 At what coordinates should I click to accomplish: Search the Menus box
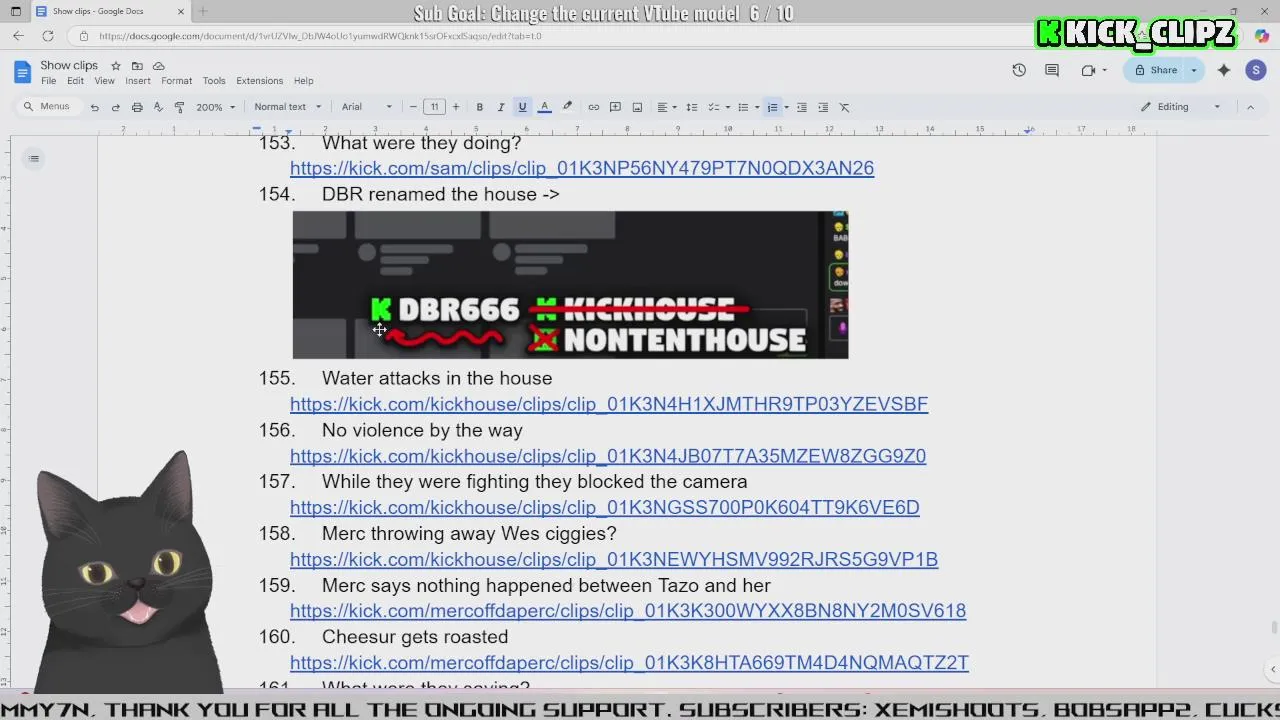(48, 107)
